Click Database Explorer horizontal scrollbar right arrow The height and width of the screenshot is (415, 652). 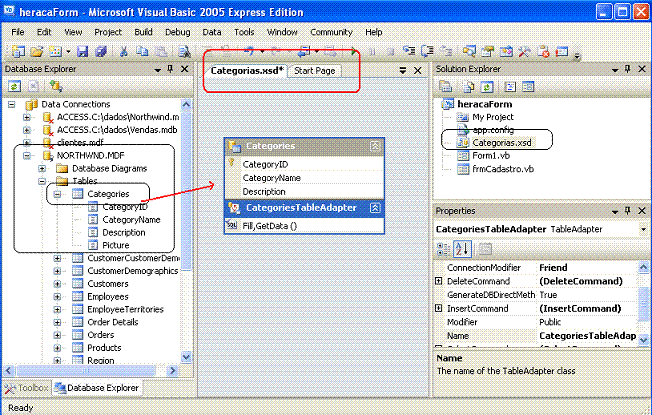tap(172, 370)
